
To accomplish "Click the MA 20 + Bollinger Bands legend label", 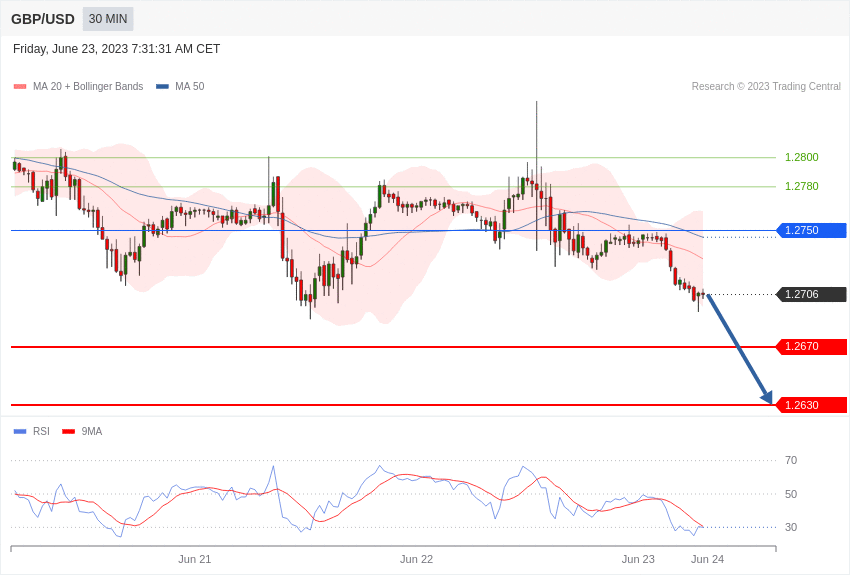I will click(88, 86).
